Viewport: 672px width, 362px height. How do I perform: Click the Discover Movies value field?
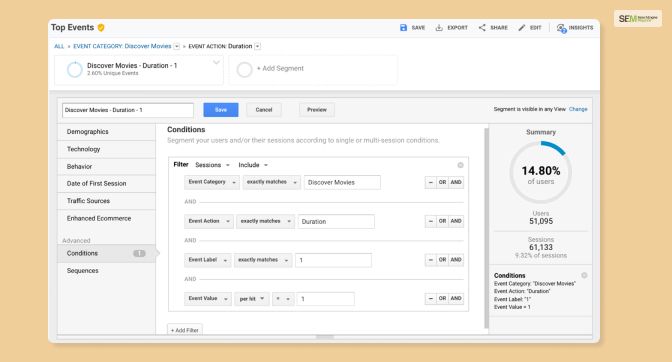tap(342, 182)
